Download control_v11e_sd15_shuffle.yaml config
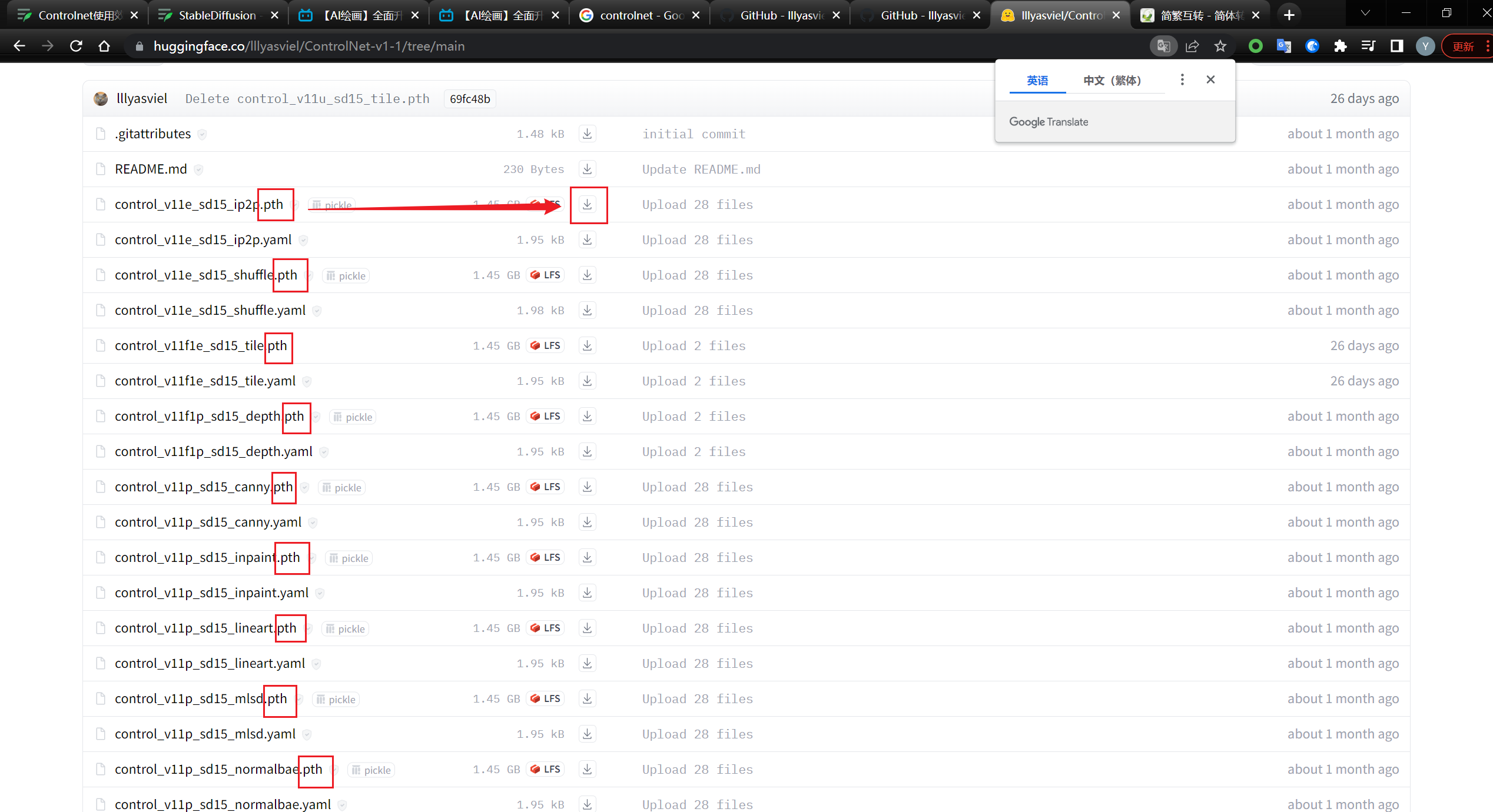Image resolution: width=1493 pixels, height=812 pixels. pyautogui.click(x=587, y=311)
